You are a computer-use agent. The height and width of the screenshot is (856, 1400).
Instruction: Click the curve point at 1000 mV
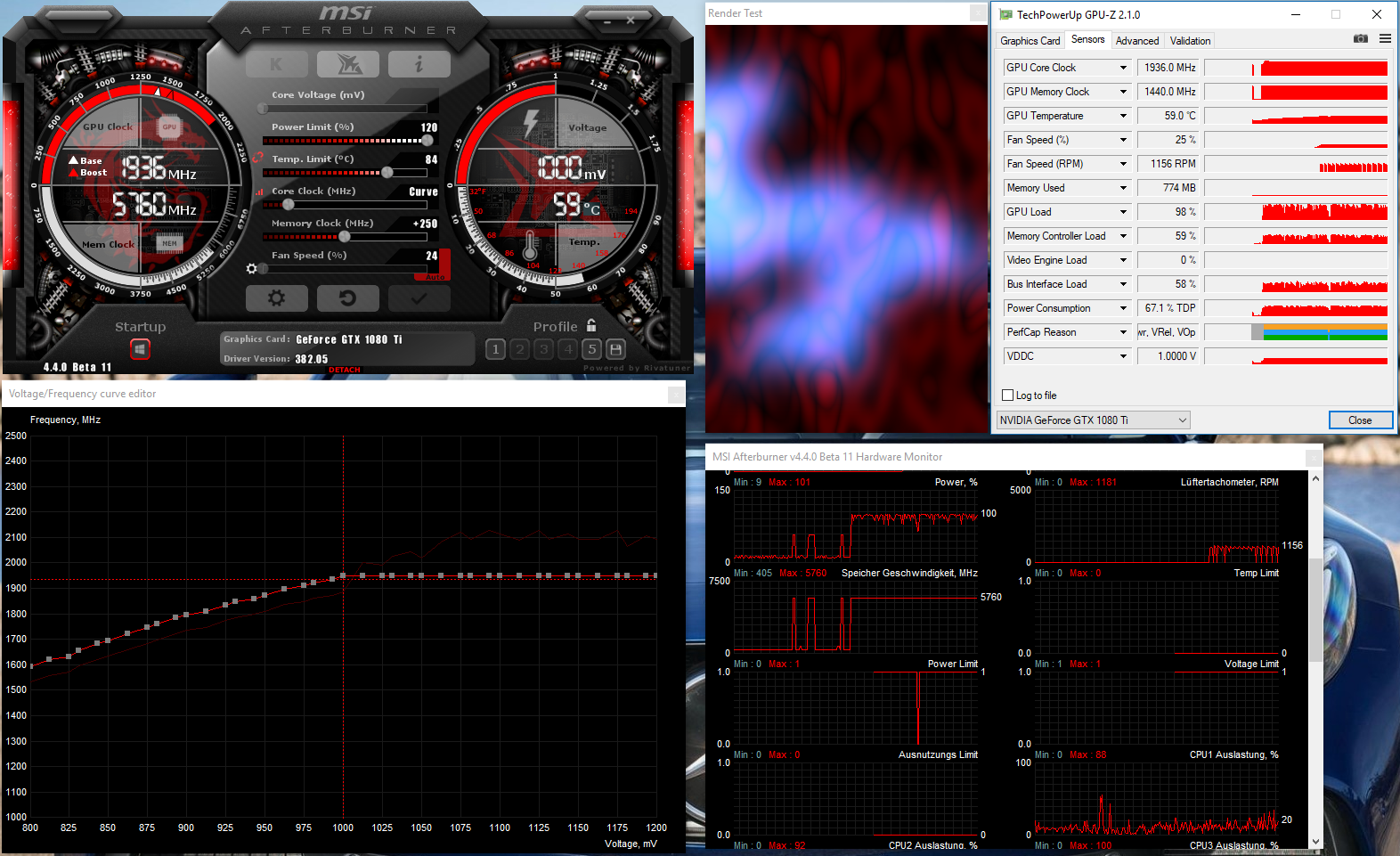(x=343, y=576)
